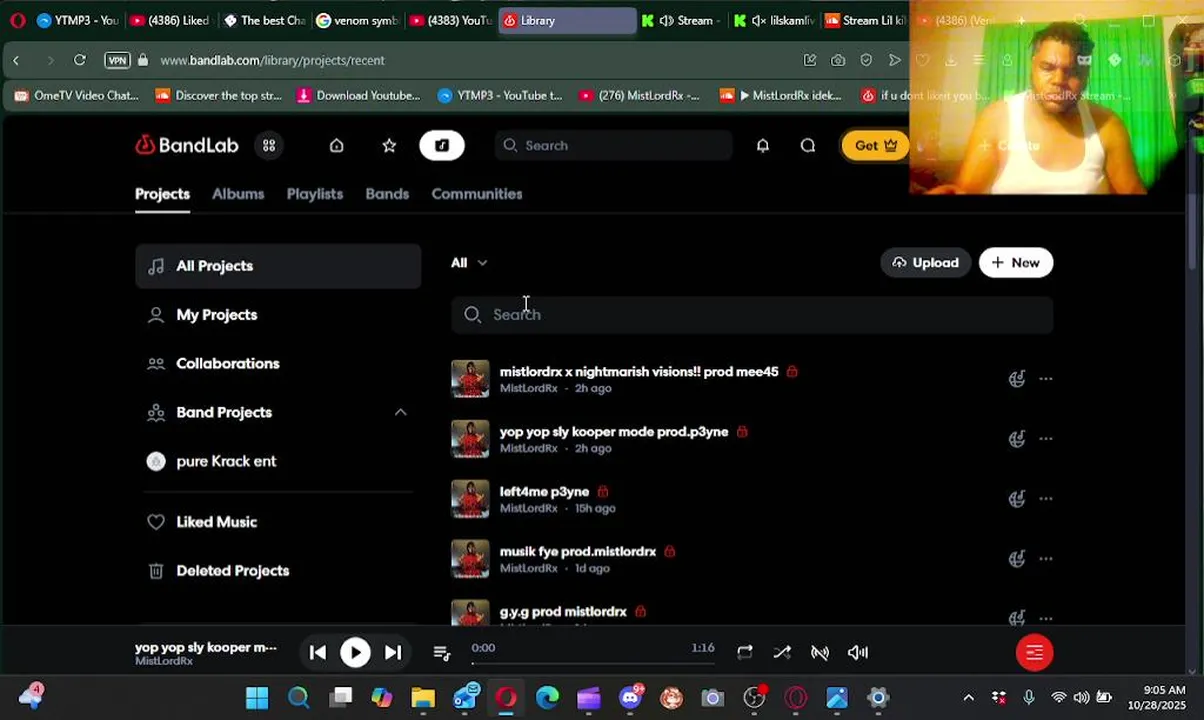This screenshot has height=720, width=1204.
Task: Open more options for yop yop row
Action: (x=1046, y=439)
